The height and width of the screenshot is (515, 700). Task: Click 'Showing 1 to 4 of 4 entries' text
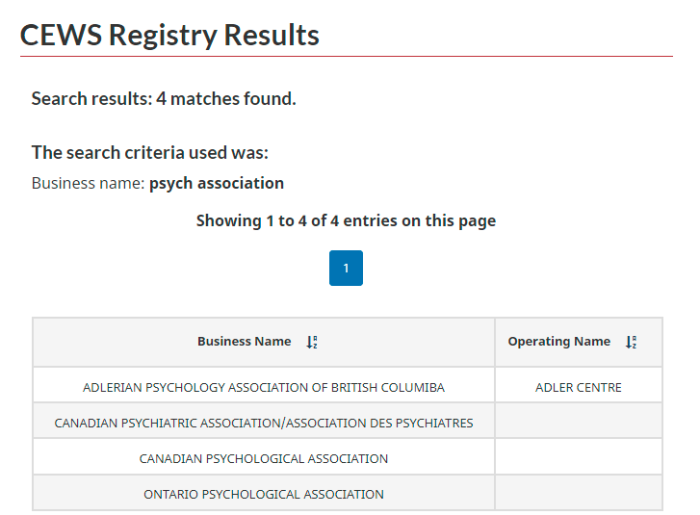(346, 221)
